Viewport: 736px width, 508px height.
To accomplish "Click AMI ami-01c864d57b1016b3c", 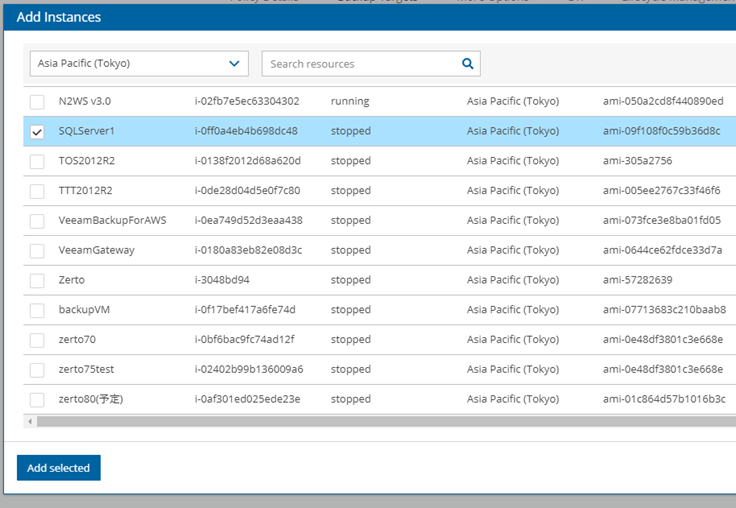I will 664,399.
